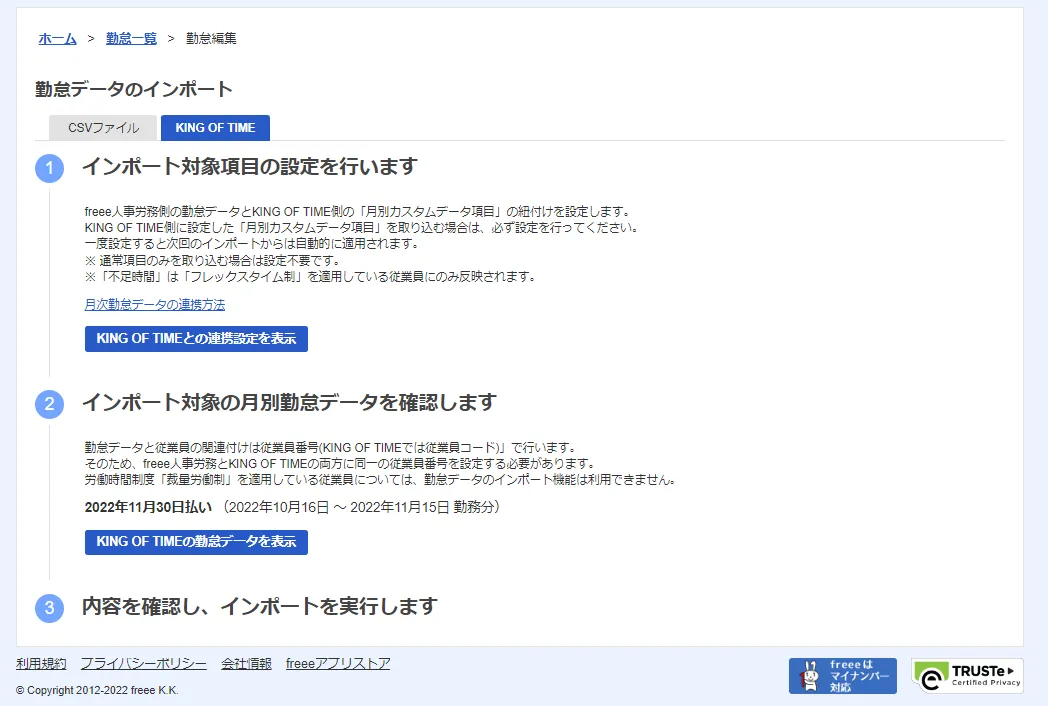Click KING OF TIMEの勤怠データを表示 button
1048x706 pixels.
click(x=196, y=542)
